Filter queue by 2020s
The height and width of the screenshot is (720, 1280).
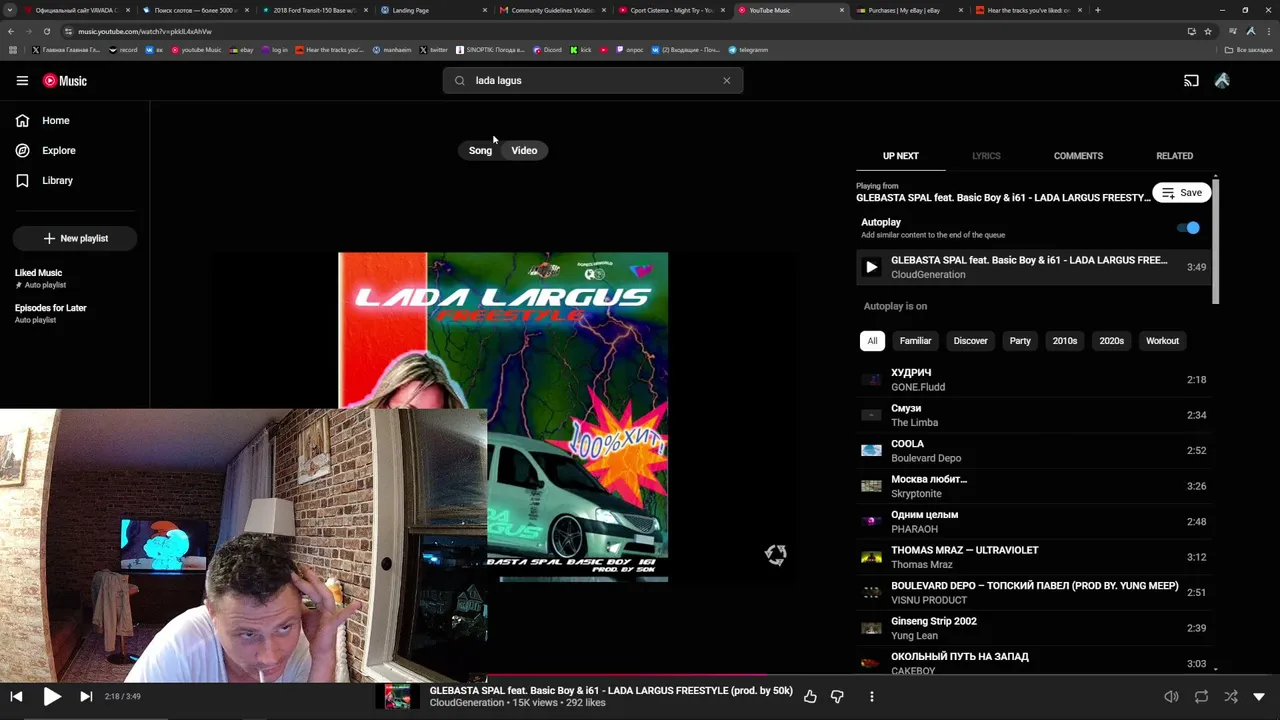(x=1111, y=341)
